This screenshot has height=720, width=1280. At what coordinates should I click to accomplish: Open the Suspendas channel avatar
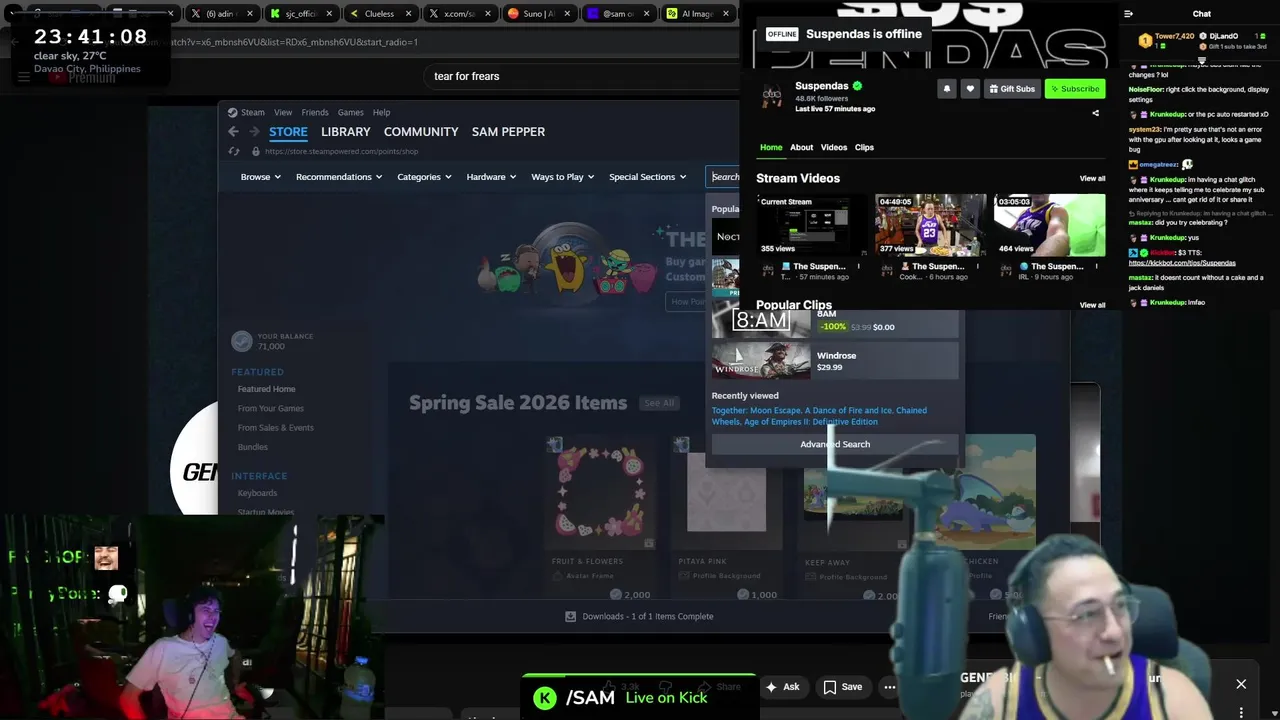tap(772, 96)
